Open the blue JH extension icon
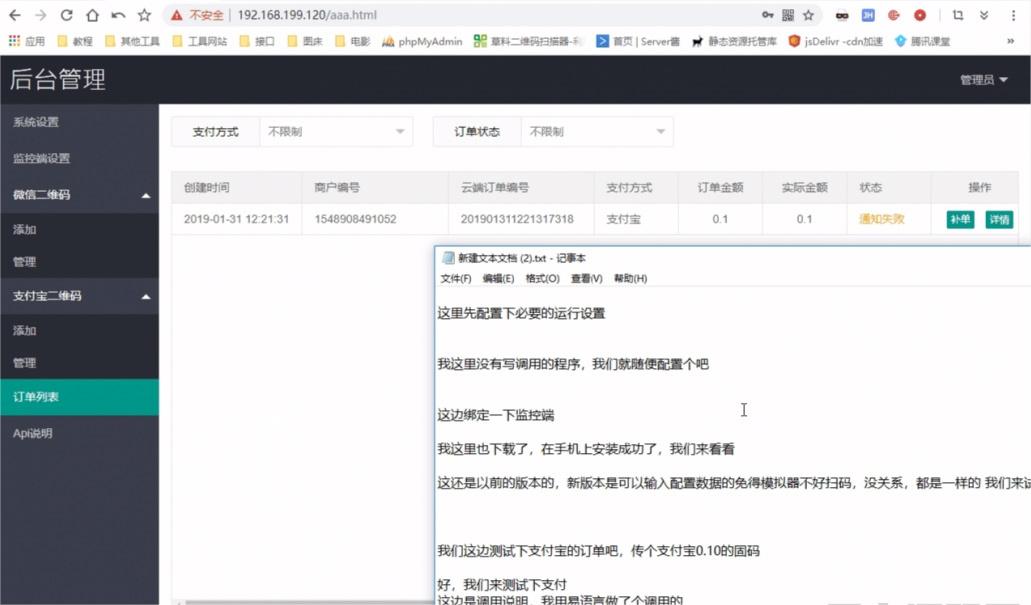 869,15
